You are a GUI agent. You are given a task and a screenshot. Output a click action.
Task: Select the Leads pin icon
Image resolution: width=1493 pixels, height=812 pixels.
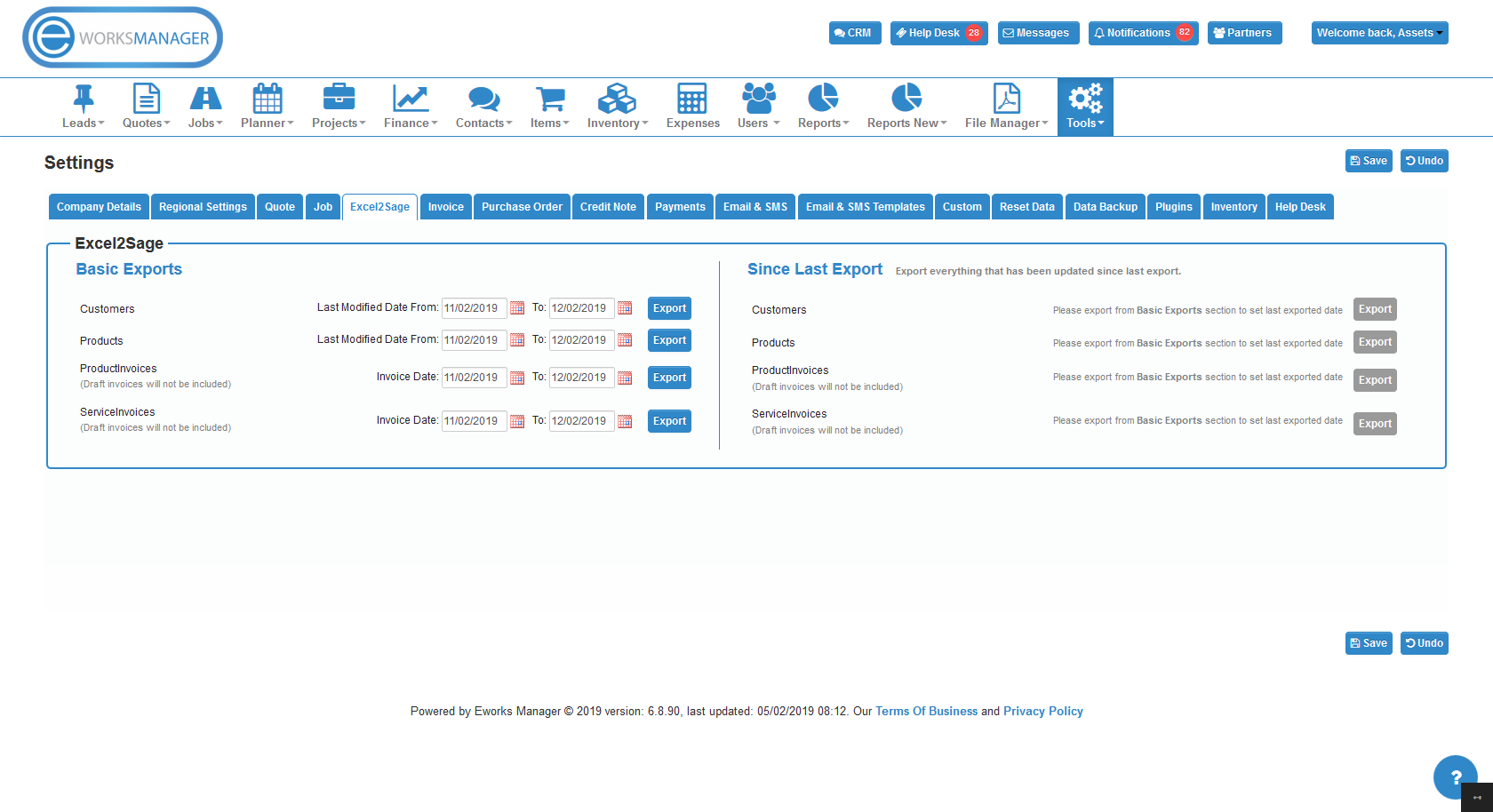point(82,97)
